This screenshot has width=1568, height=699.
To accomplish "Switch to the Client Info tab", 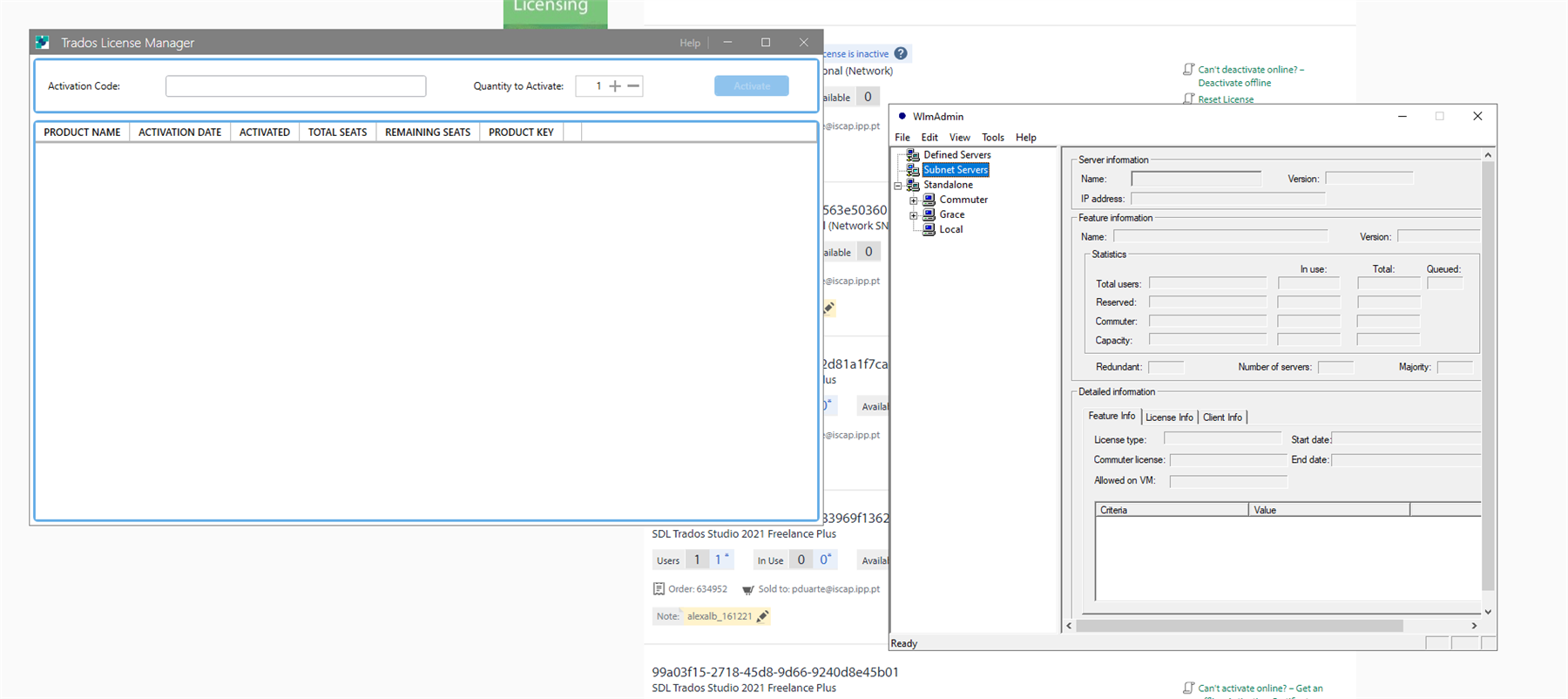I will pos(1222,417).
